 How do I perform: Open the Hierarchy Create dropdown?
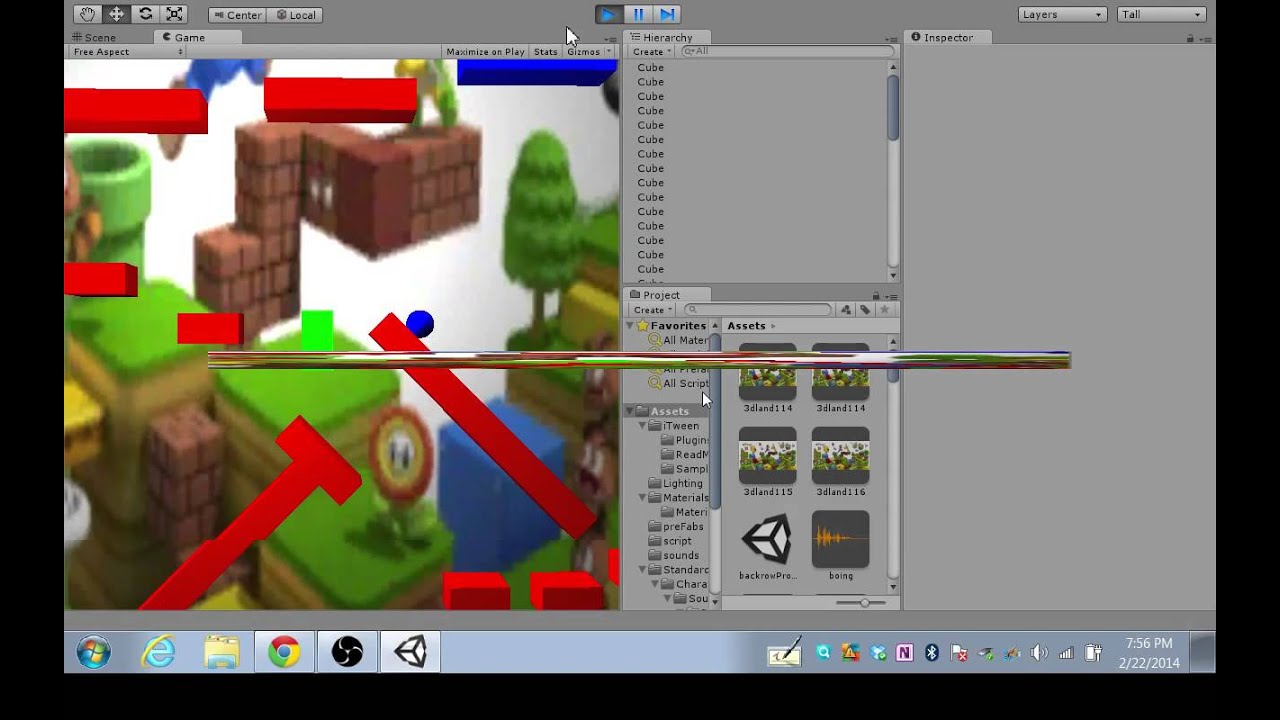[652, 52]
